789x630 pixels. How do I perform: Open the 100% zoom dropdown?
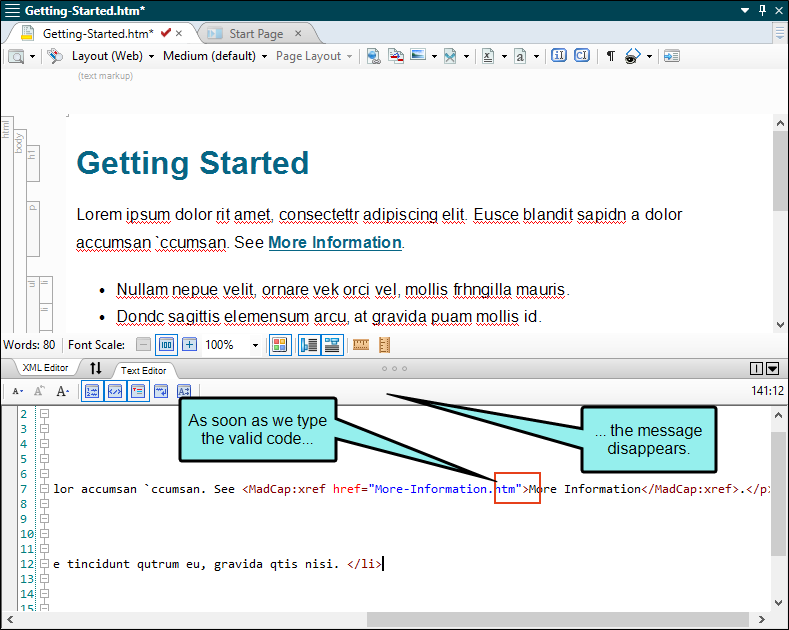pos(255,345)
